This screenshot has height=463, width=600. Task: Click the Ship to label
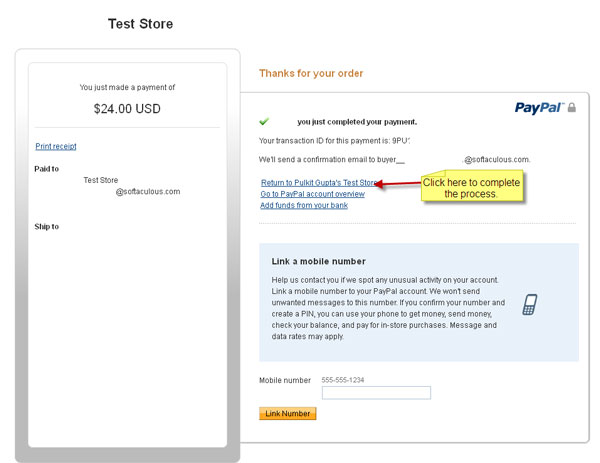tap(47, 227)
